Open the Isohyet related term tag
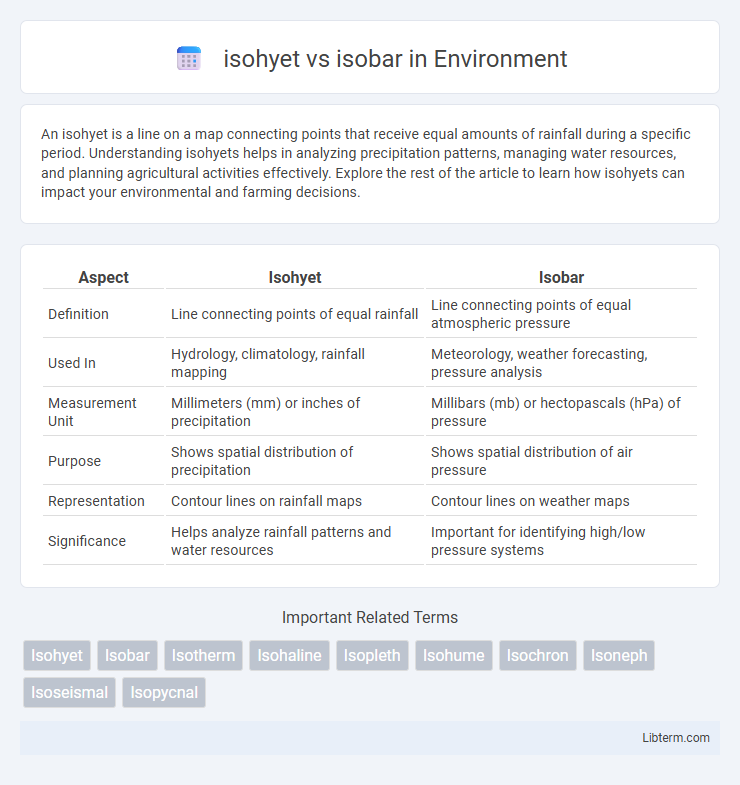740x785 pixels. click(x=57, y=655)
